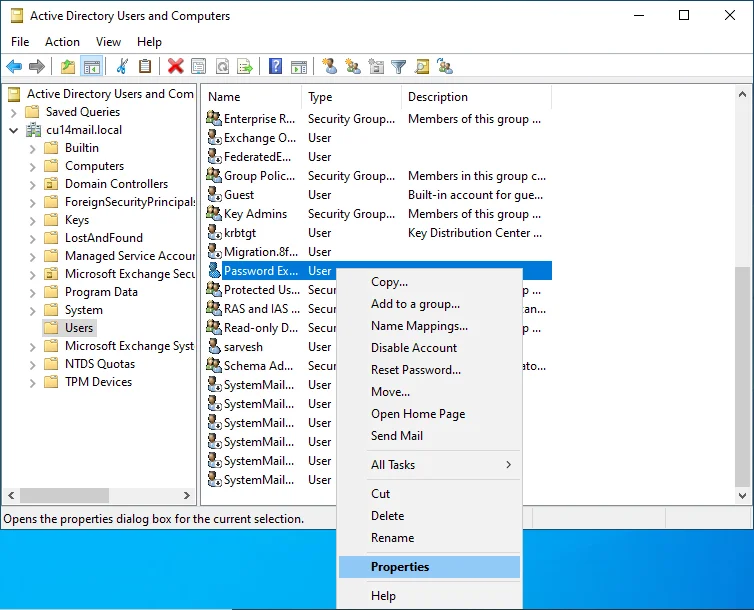The height and width of the screenshot is (610, 754).
Task: Click the krbtgt user account icon
Action: 214,233
